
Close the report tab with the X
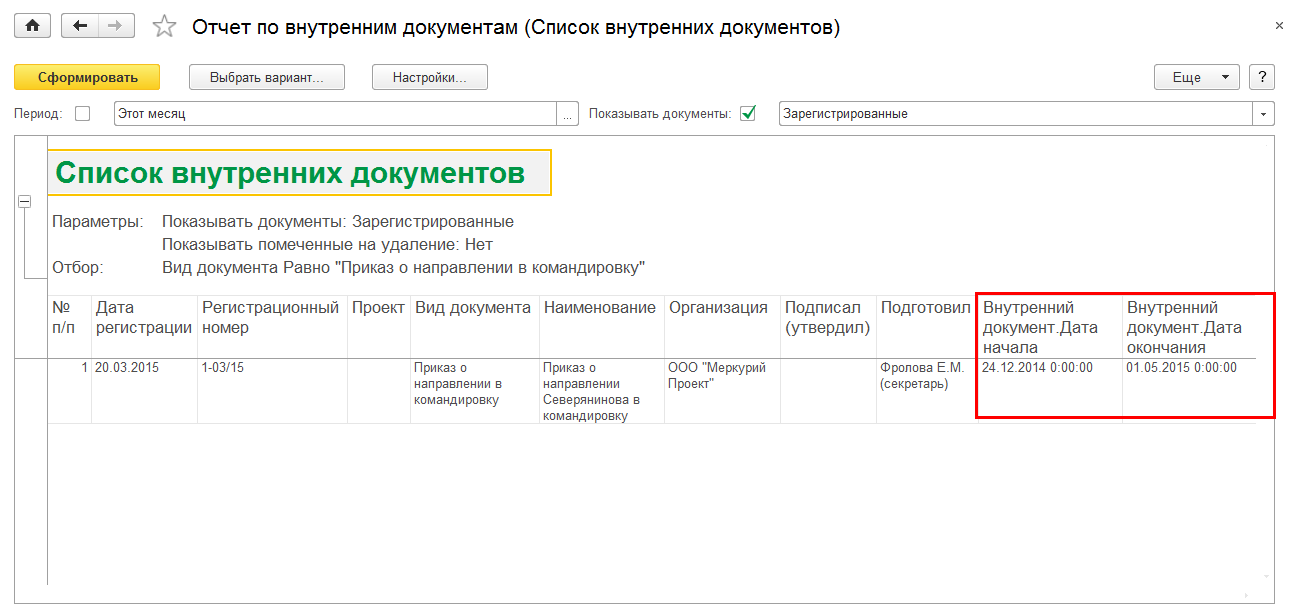1279,27
